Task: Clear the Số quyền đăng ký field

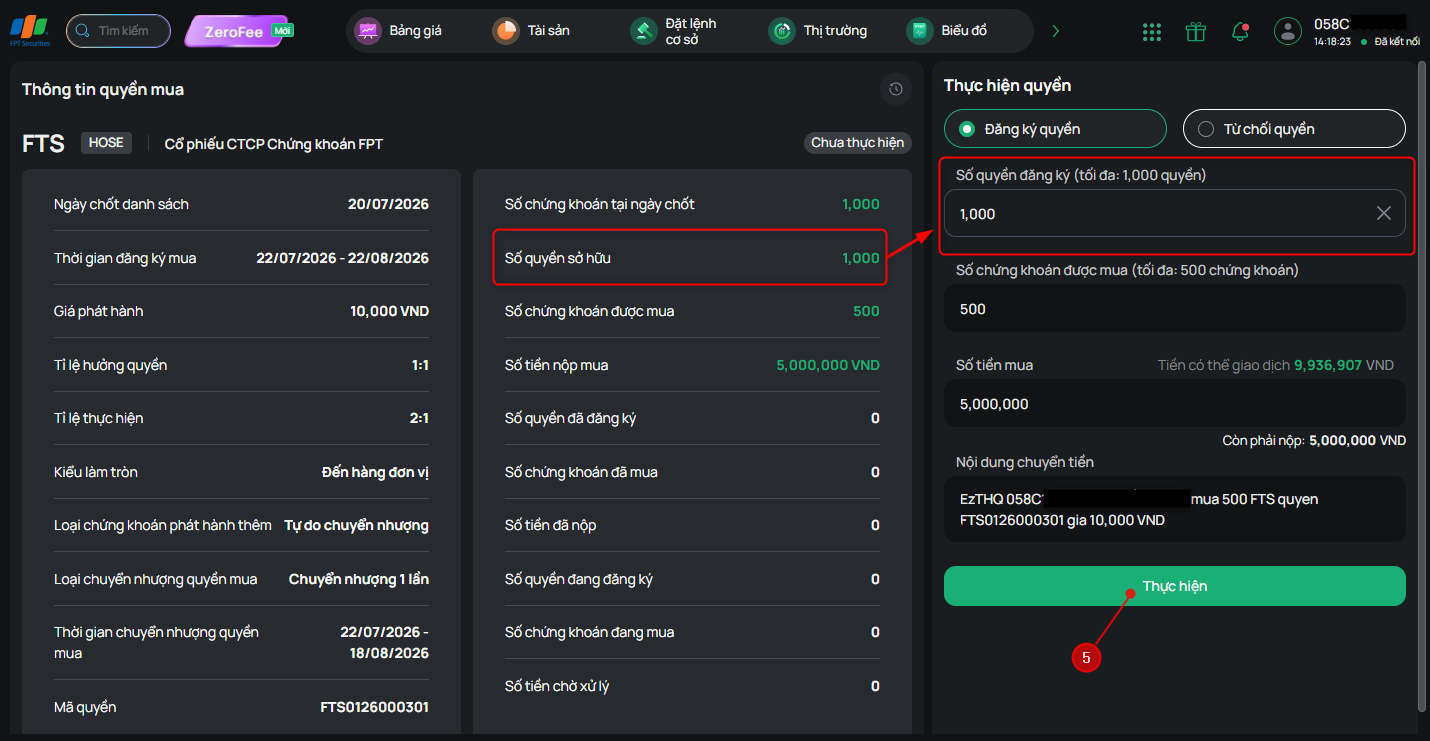Action: point(1384,213)
